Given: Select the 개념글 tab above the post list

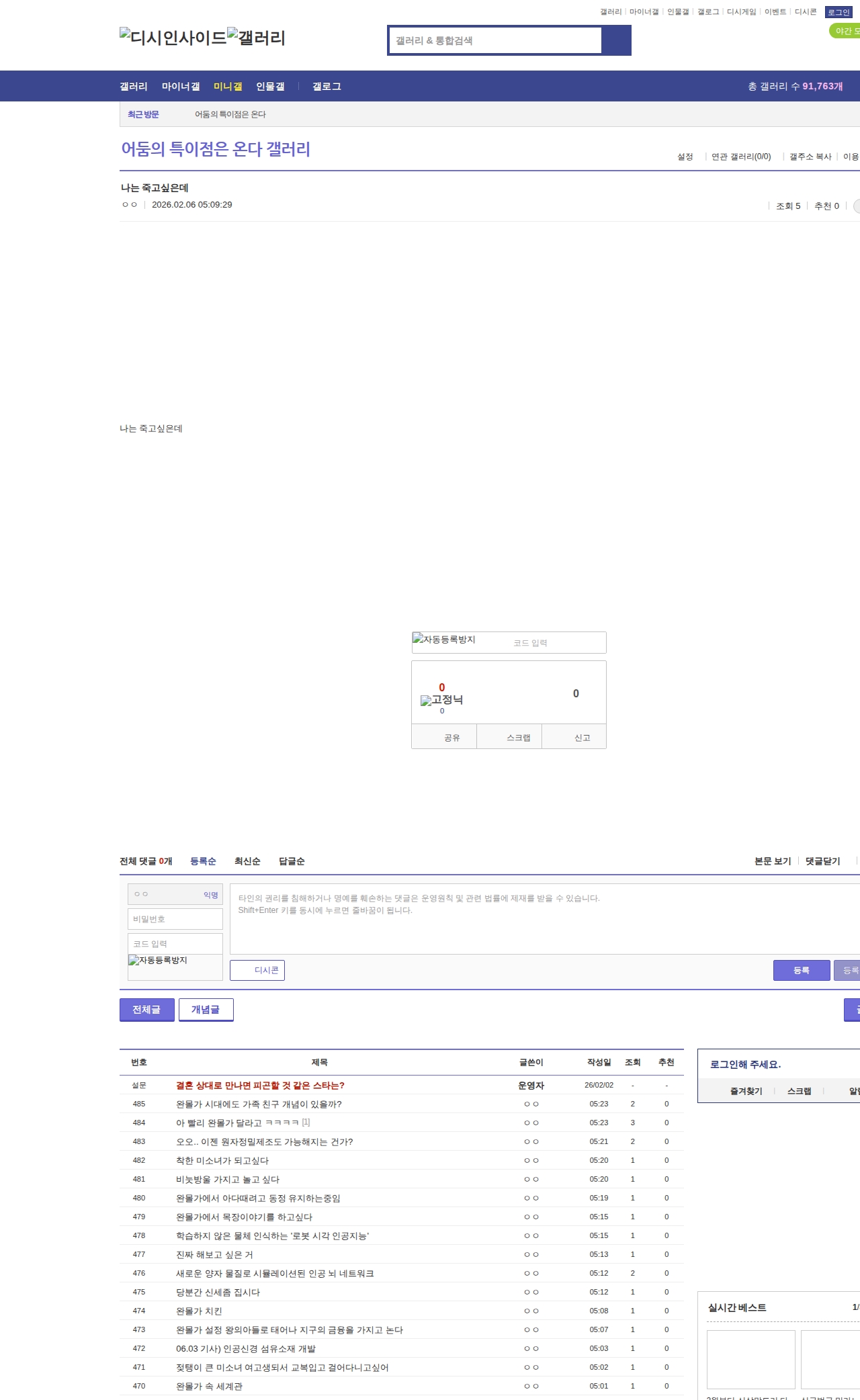Looking at the screenshot, I should point(206,1010).
